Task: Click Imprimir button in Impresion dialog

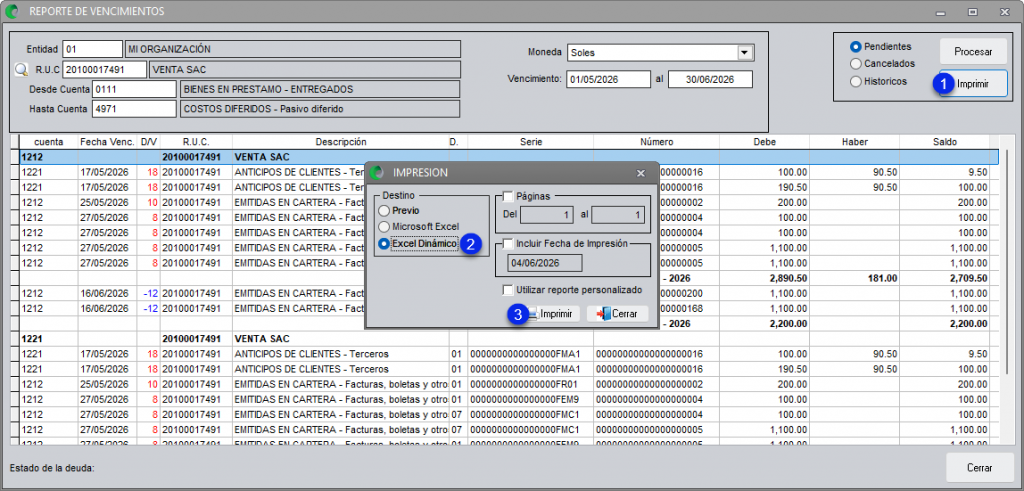Action: [552, 314]
